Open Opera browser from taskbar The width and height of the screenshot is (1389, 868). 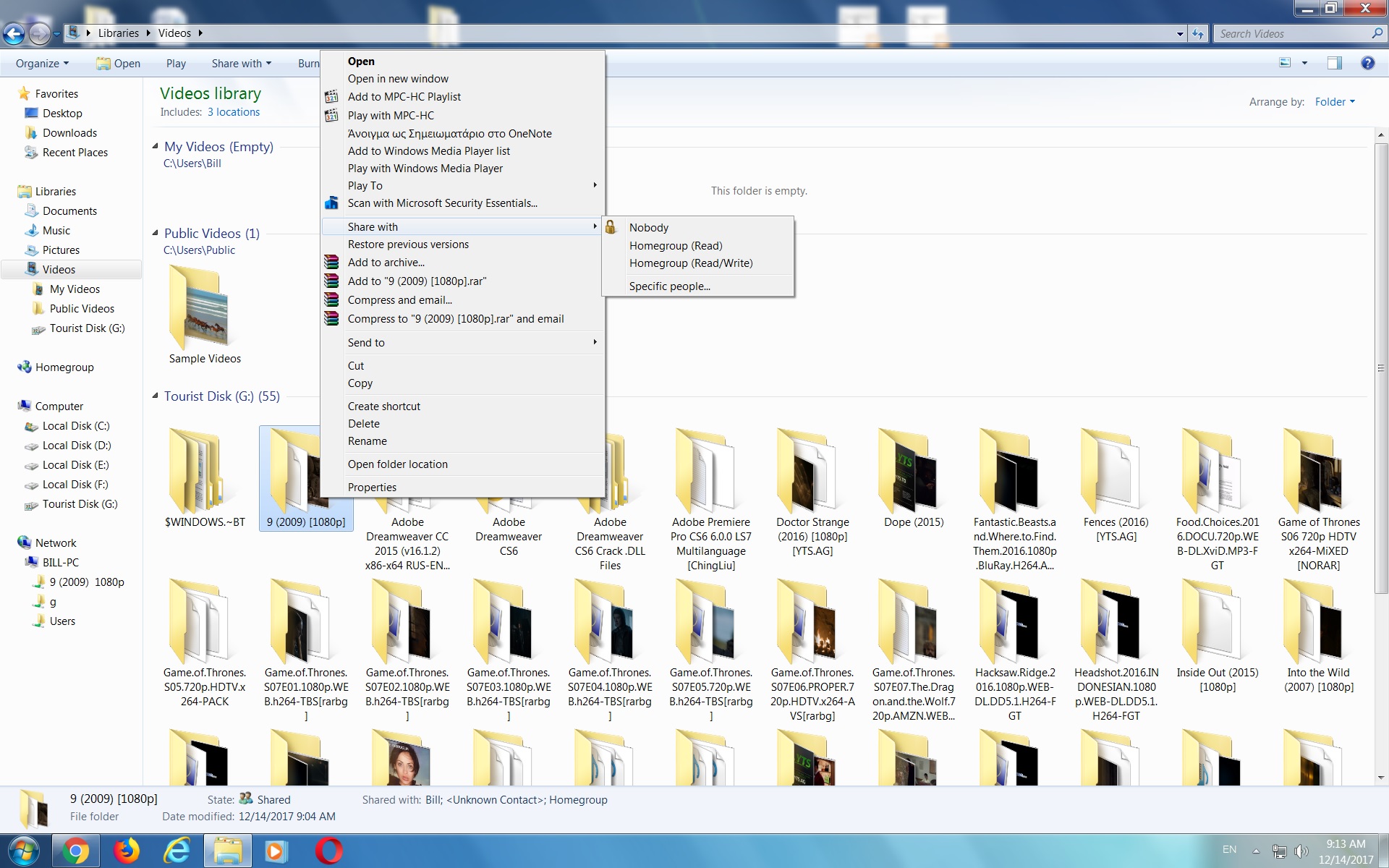point(328,851)
